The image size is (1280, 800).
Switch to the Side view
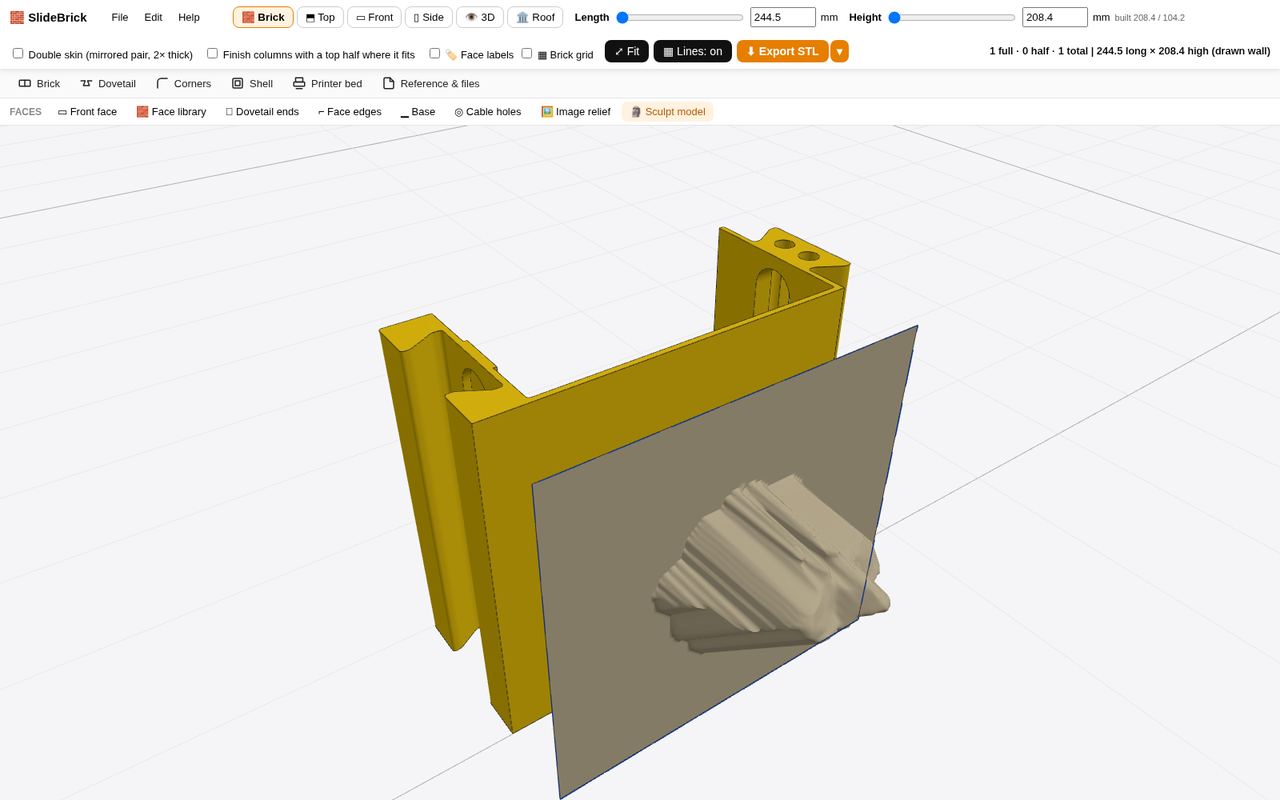click(x=429, y=17)
